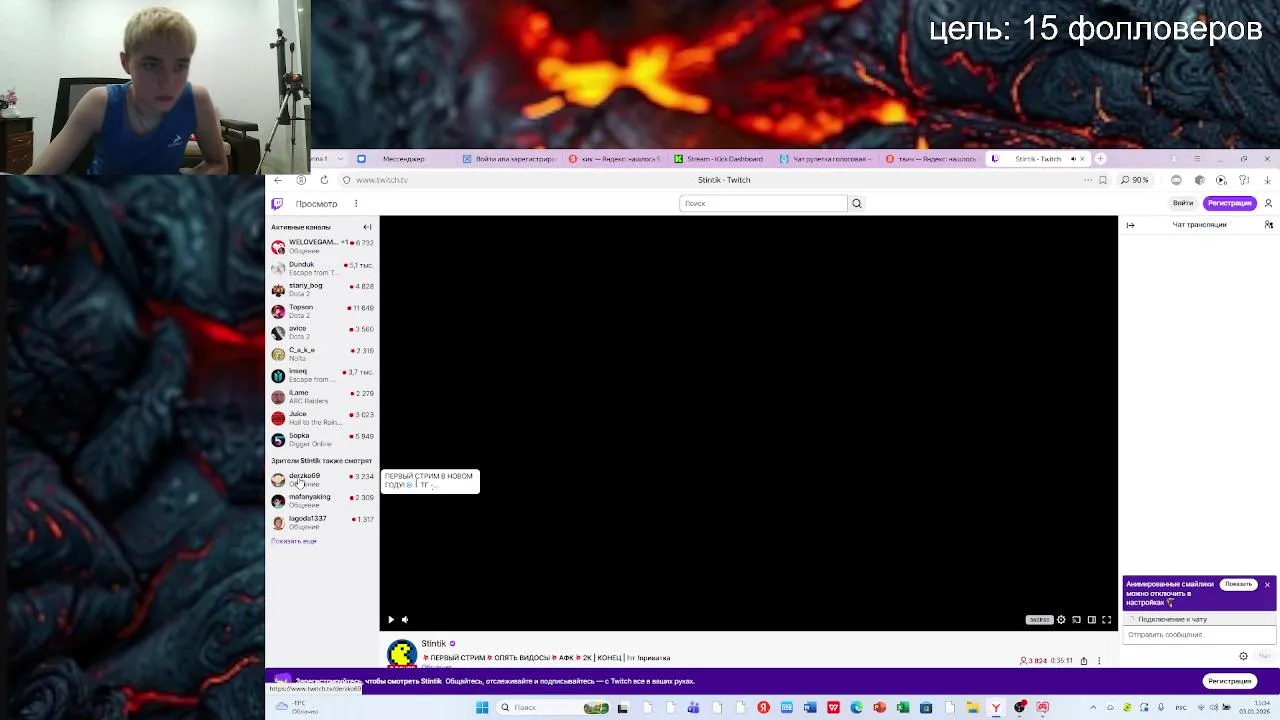
Task: Share the stream with share icon
Action: tap(1083, 661)
